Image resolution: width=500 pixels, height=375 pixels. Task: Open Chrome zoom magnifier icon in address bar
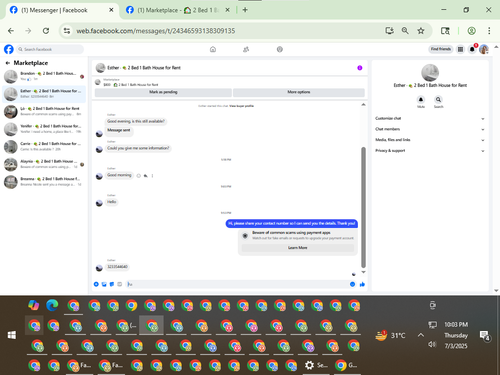(x=405, y=31)
